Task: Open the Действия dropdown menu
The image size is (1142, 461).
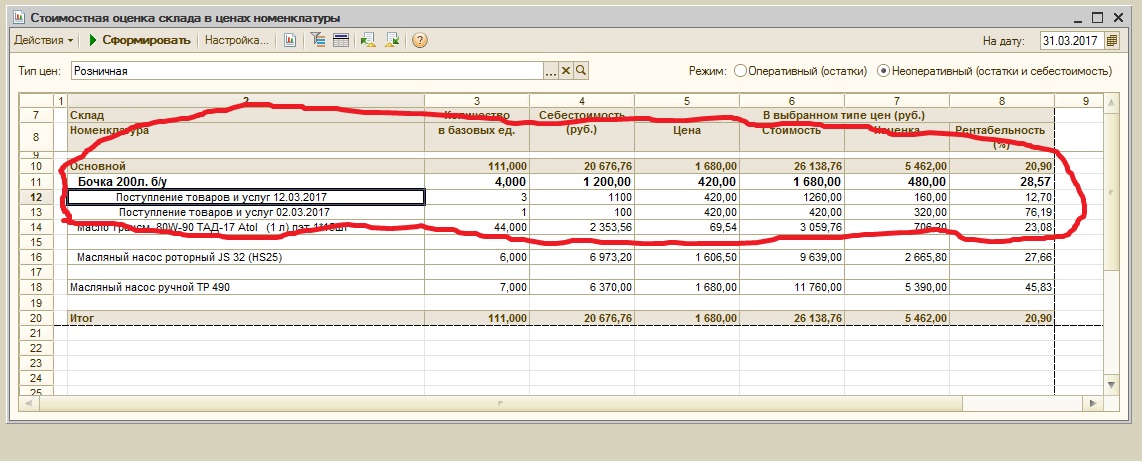Action: click(x=43, y=41)
